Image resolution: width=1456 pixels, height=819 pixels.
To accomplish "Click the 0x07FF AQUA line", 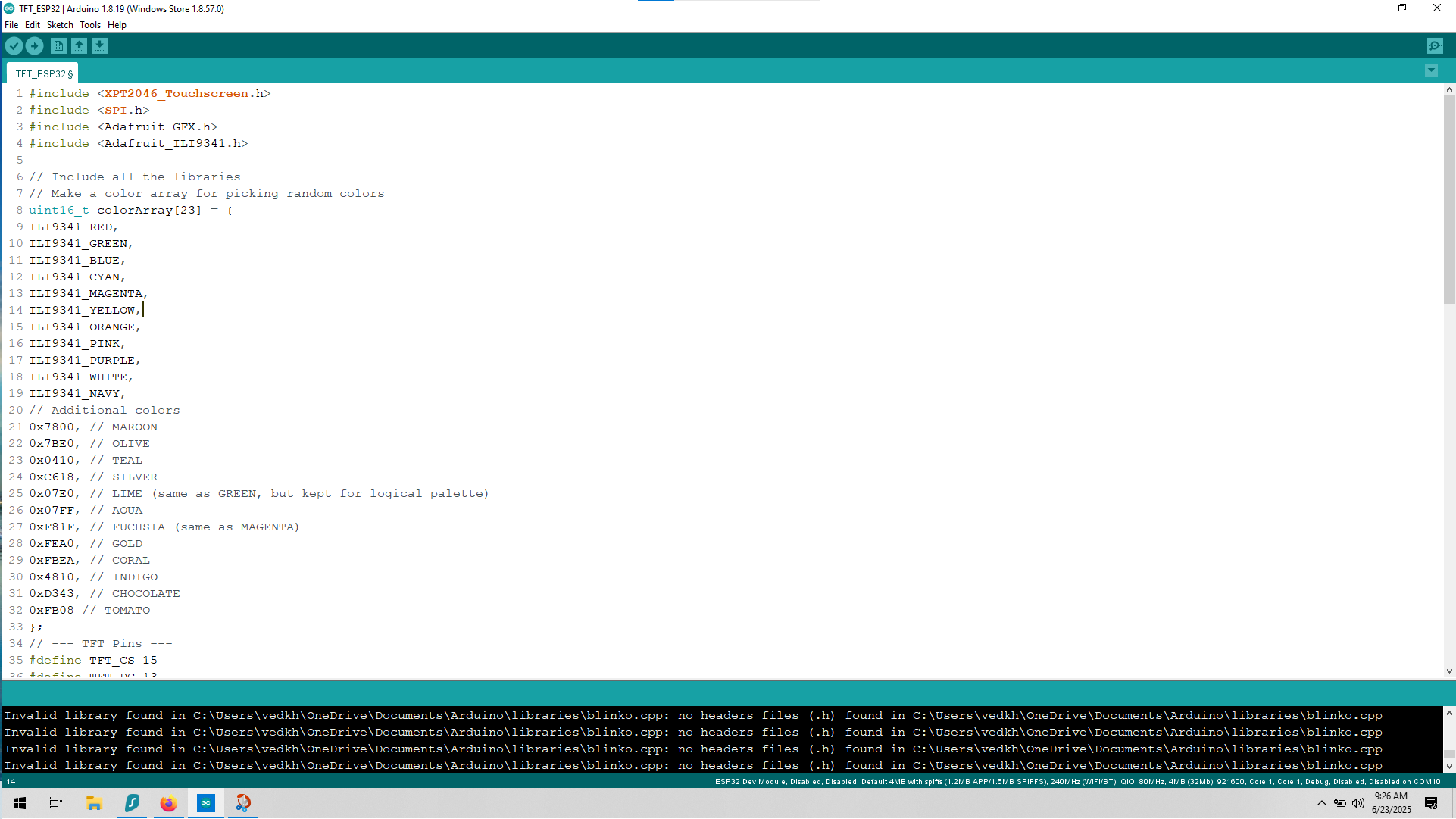I will 86,511.
